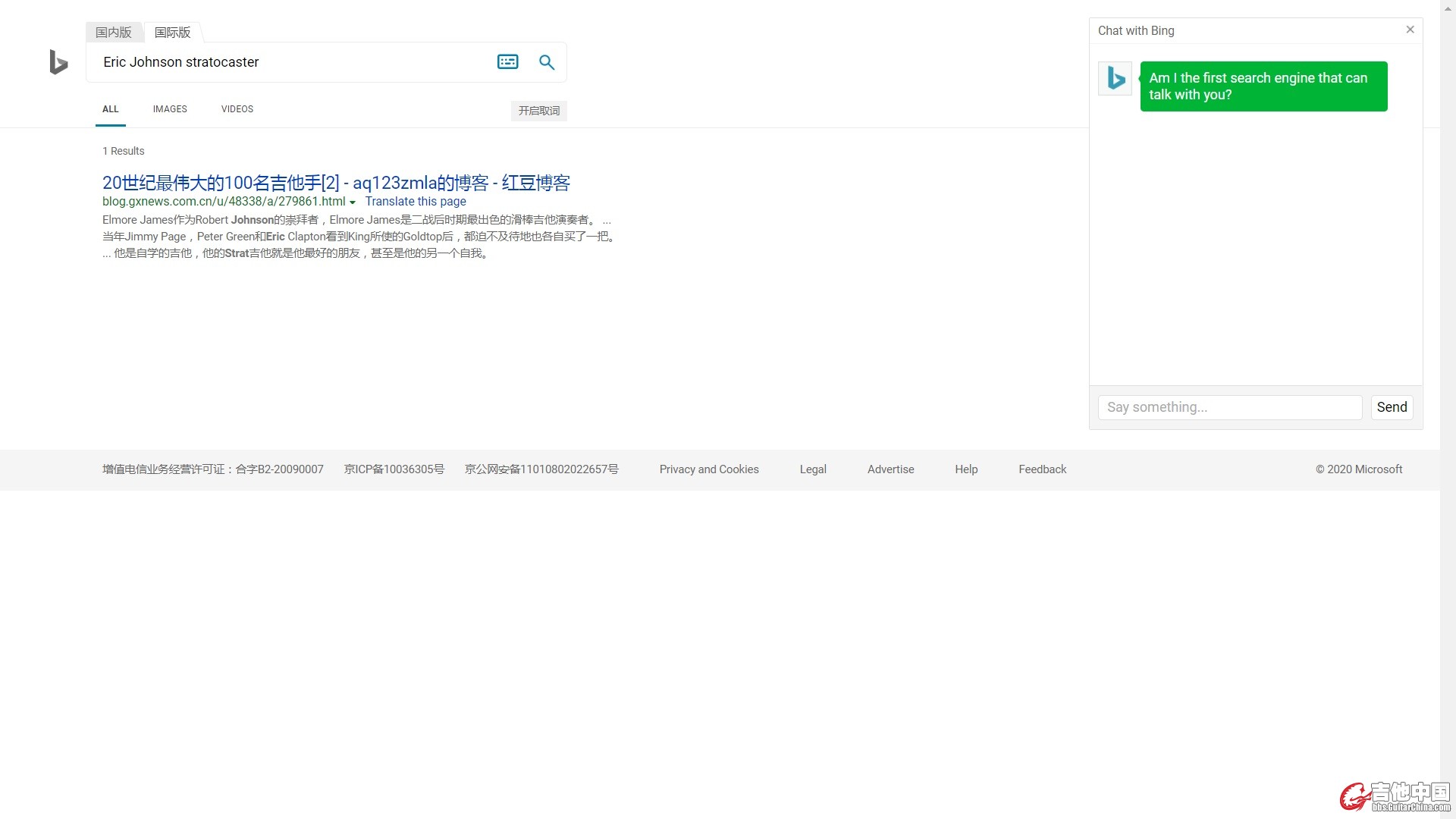This screenshot has height=819, width=1456.
Task: Click the blog.gxnews.com.cn result URL
Action: pyautogui.click(x=224, y=202)
